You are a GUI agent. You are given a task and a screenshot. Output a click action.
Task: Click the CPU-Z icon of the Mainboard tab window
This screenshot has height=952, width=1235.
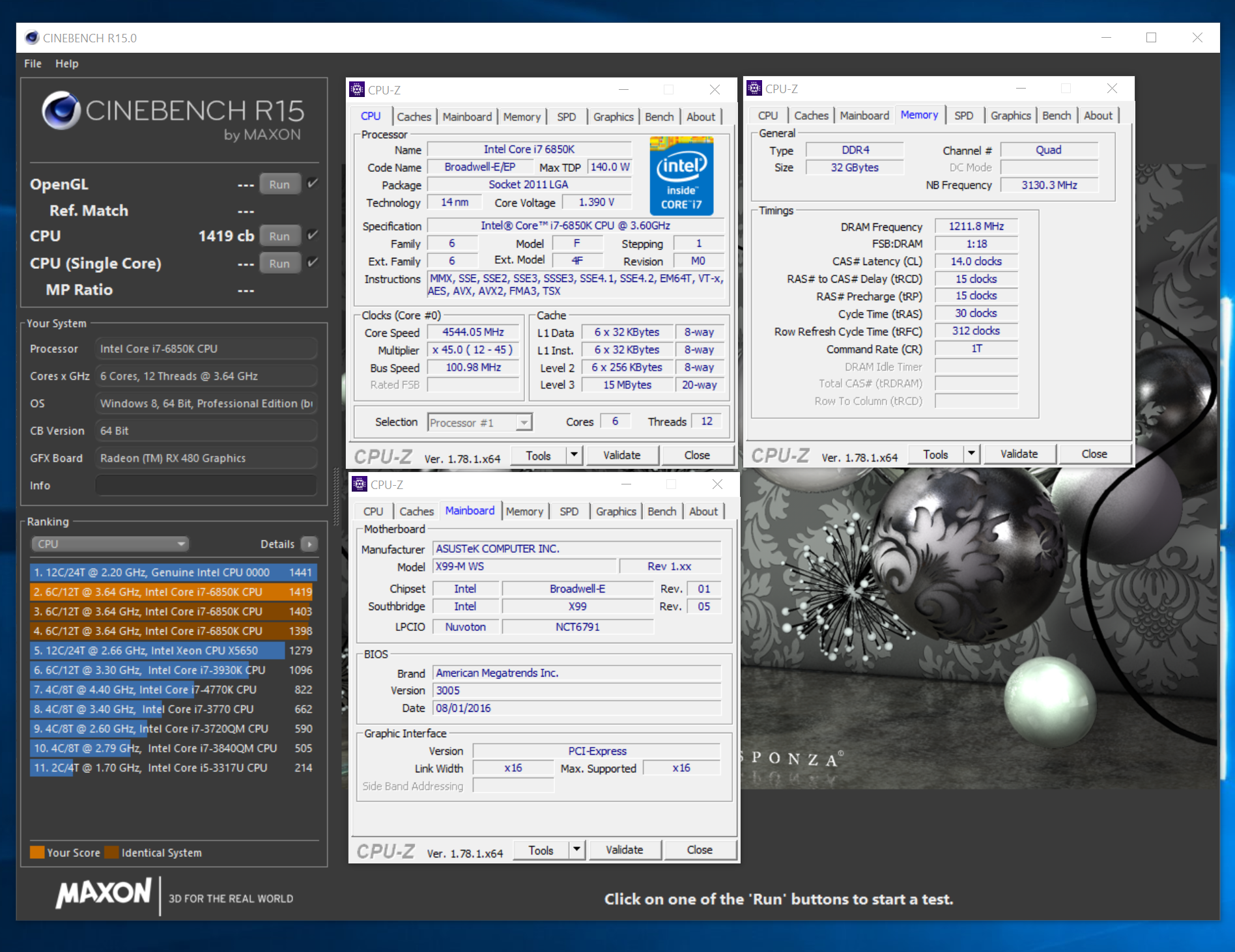click(x=360, y=484)
